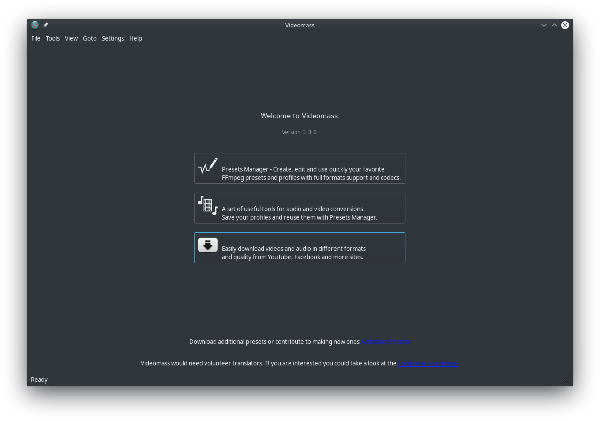Screen dimensions: 600x421
Task: Click the version number text
Action: tap(299, 132)
